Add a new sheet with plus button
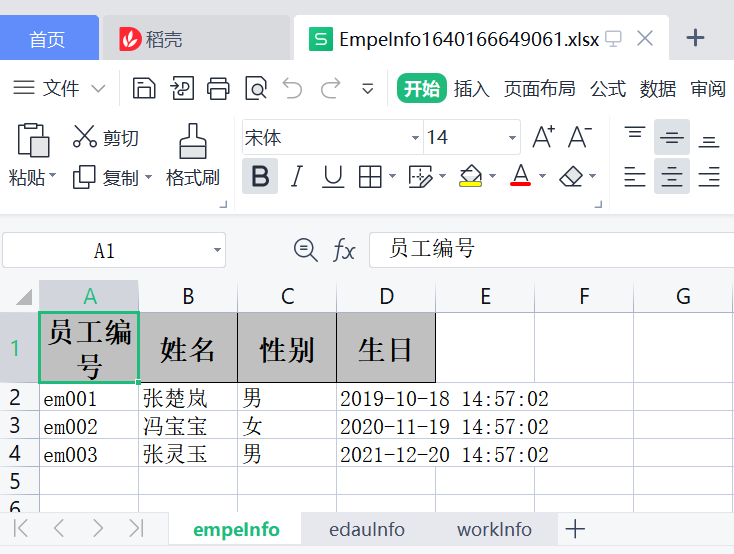734x554 pixels. tap(575, 529)
